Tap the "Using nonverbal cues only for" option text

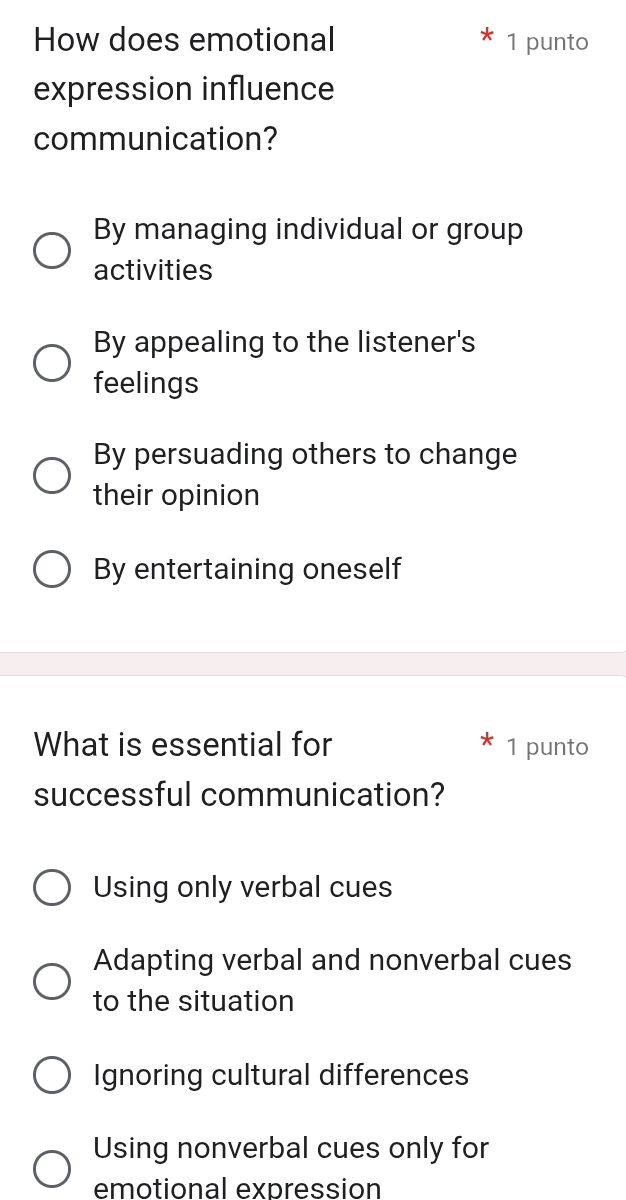click(291, 1150)
